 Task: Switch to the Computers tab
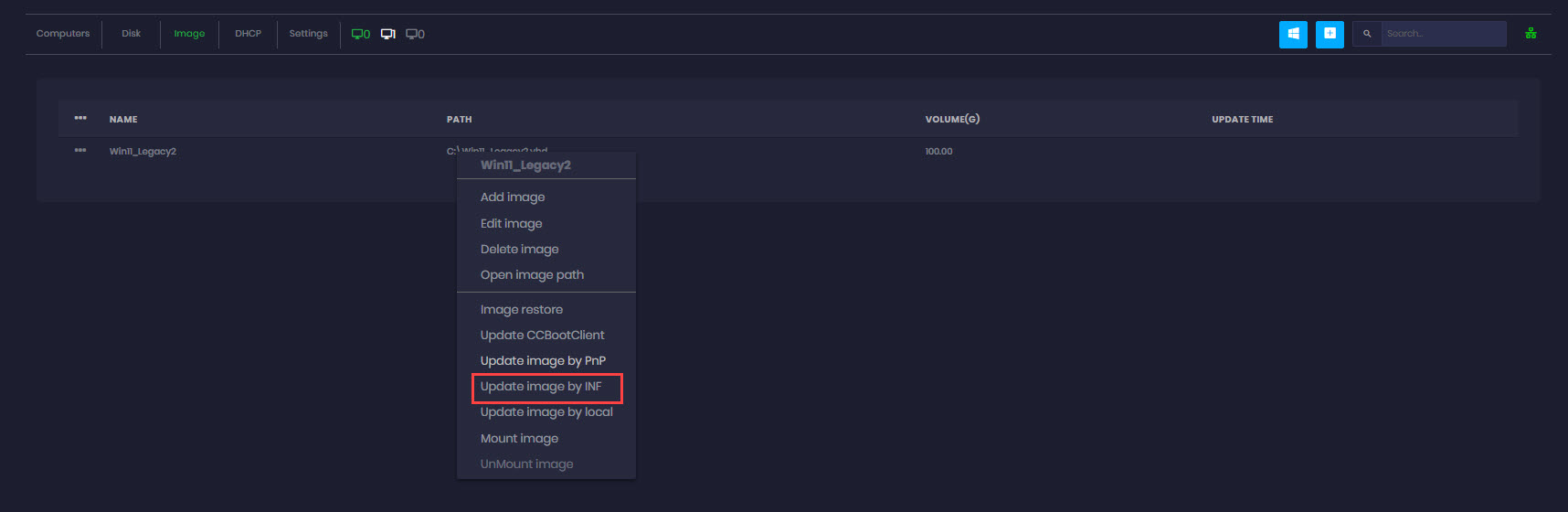pyautogui.click(x=63, y=34)
